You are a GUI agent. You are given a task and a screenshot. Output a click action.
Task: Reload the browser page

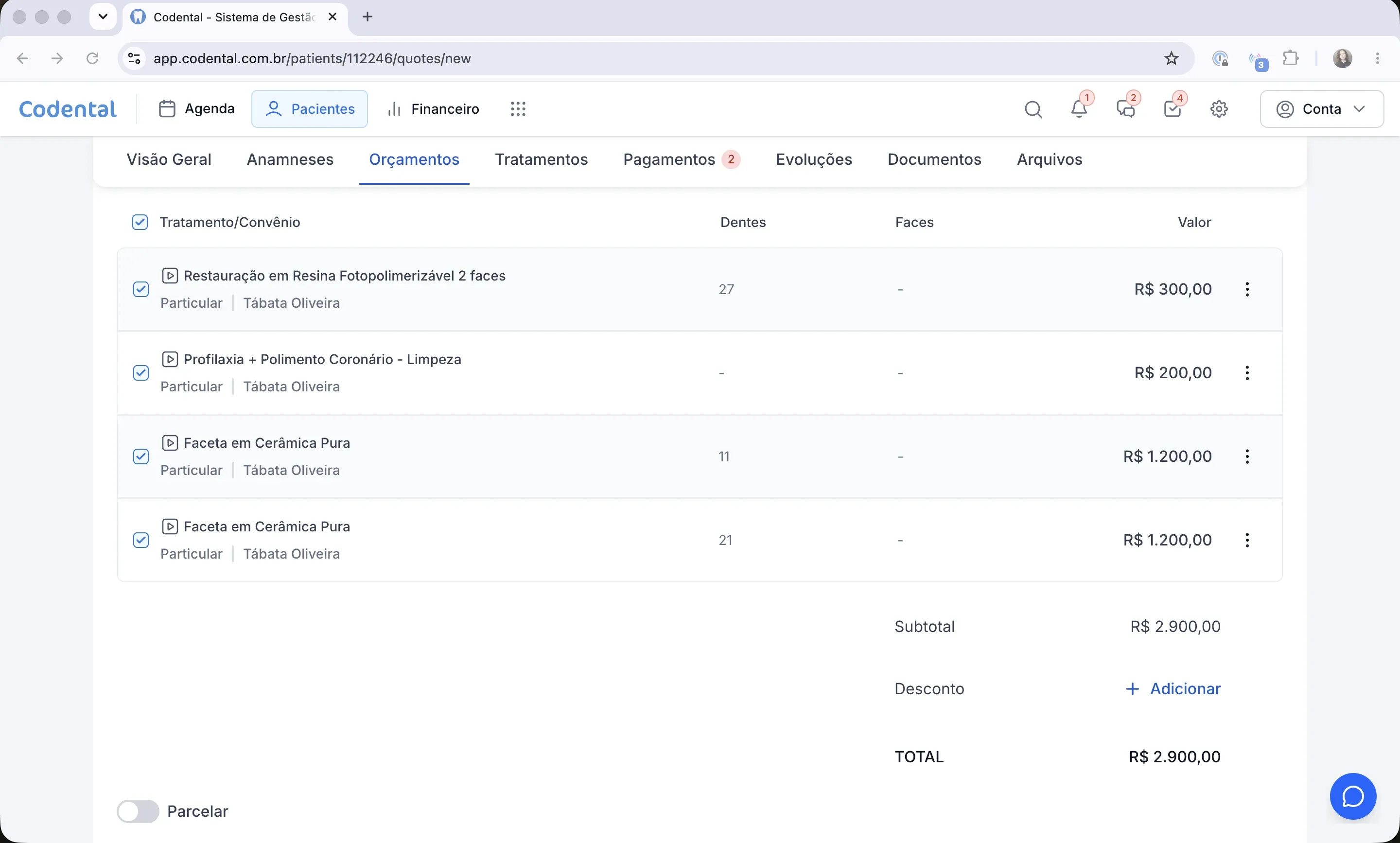tap(92, 58)
